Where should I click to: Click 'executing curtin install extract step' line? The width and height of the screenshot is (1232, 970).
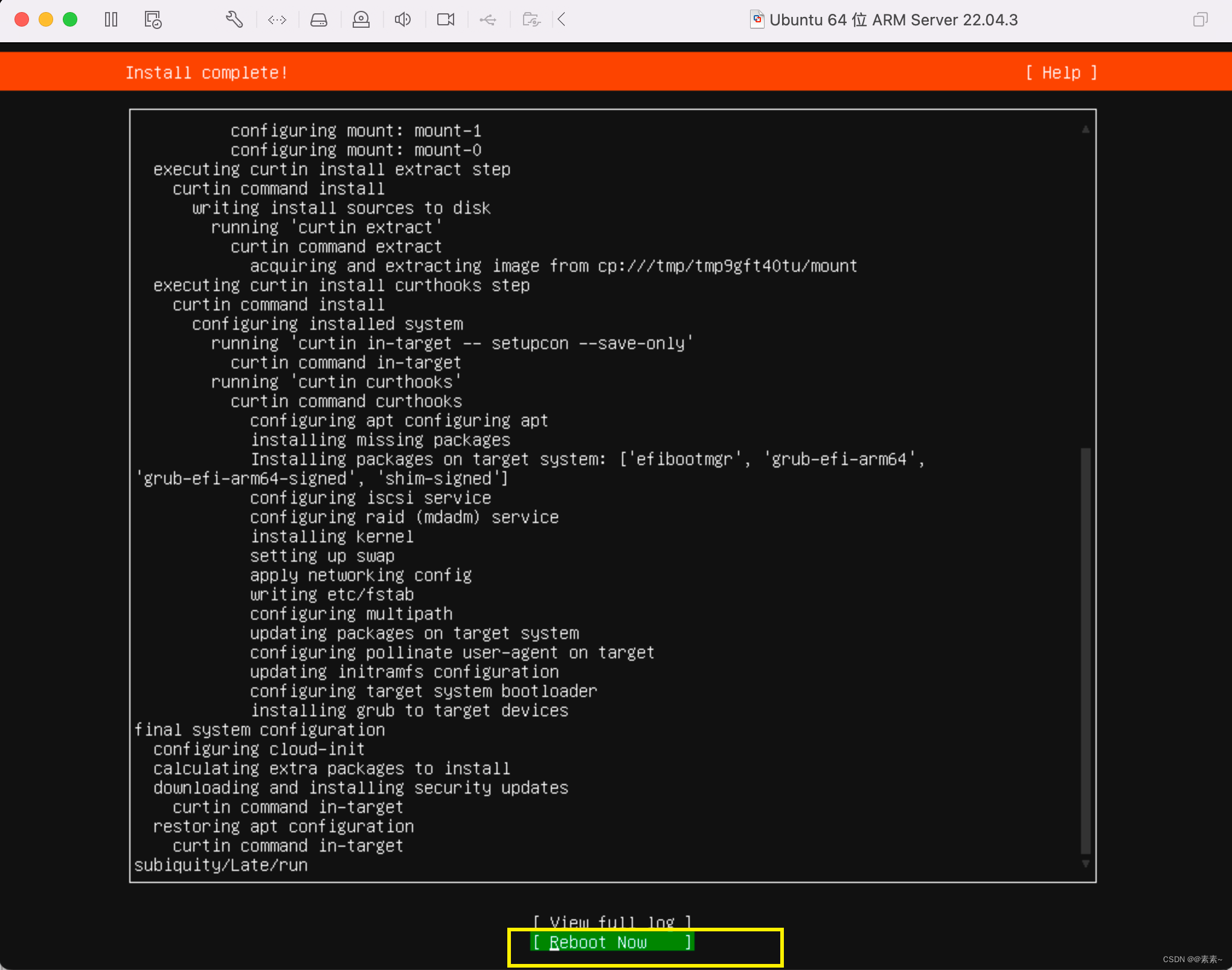click(332, 169)
